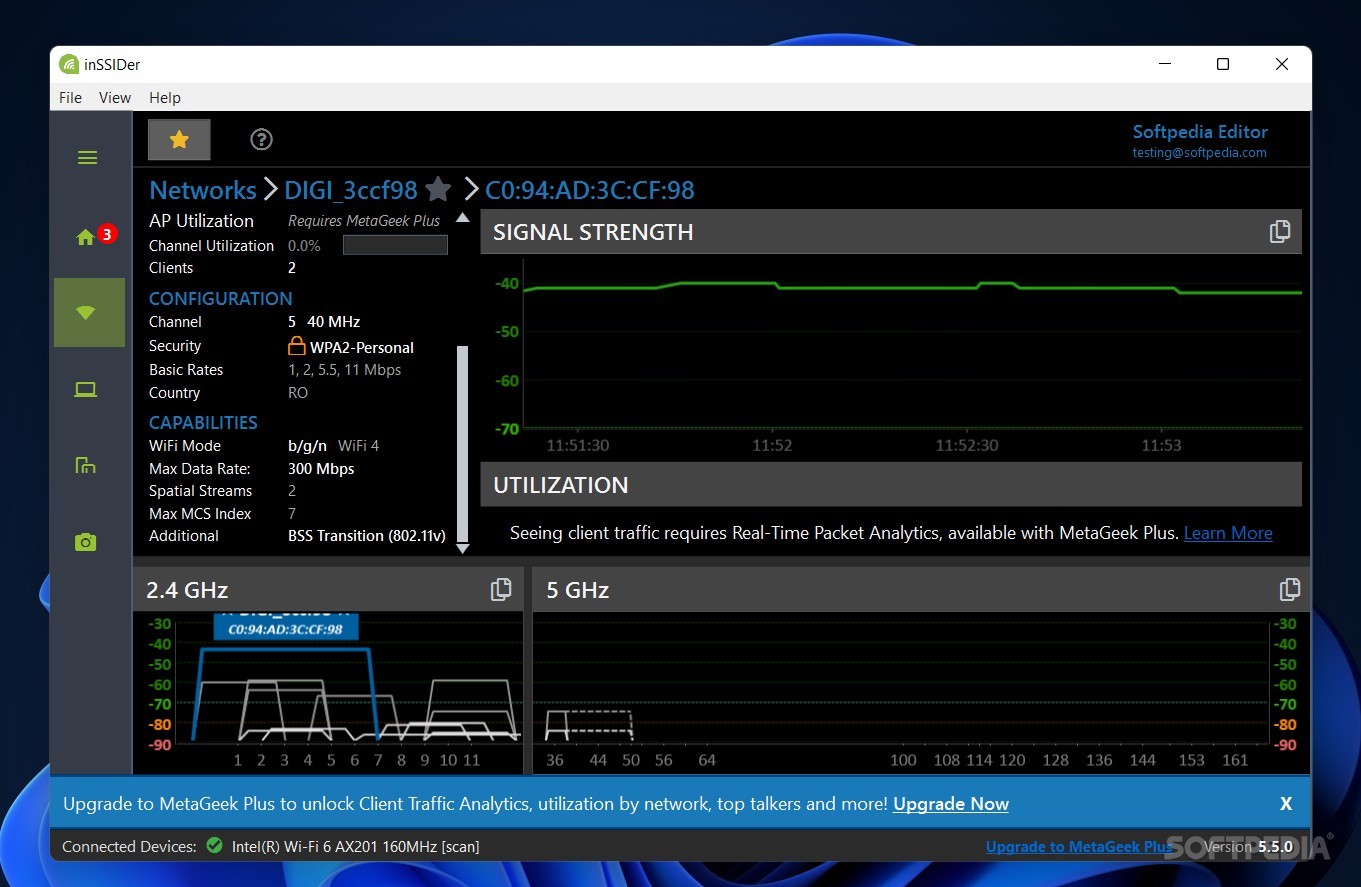This screenshot has width=1361, height=887.
Task: Click the CONFIGURATION section header
Action: pos(221,298)
